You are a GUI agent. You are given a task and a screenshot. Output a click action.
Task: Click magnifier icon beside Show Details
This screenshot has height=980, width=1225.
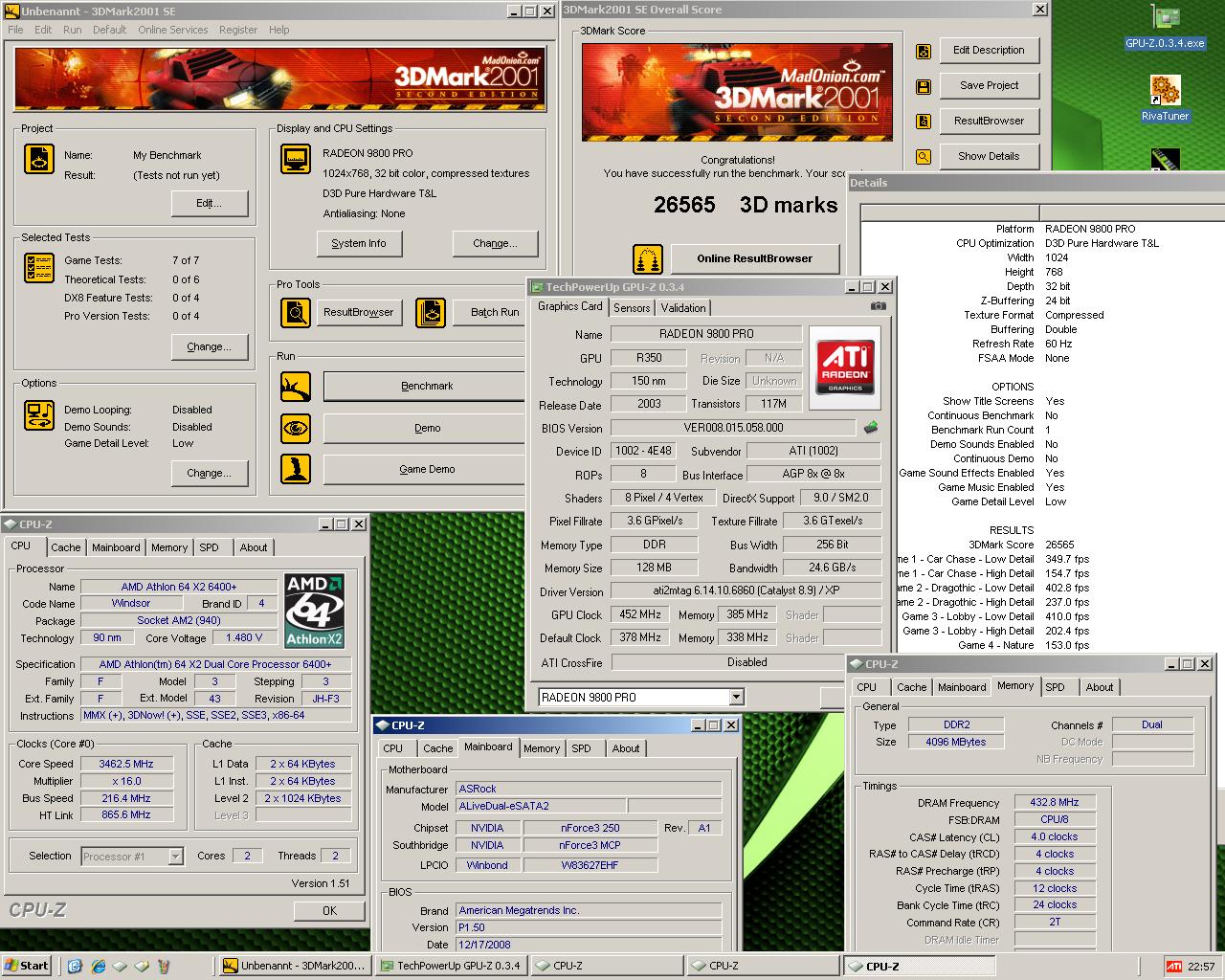[924, 157]
